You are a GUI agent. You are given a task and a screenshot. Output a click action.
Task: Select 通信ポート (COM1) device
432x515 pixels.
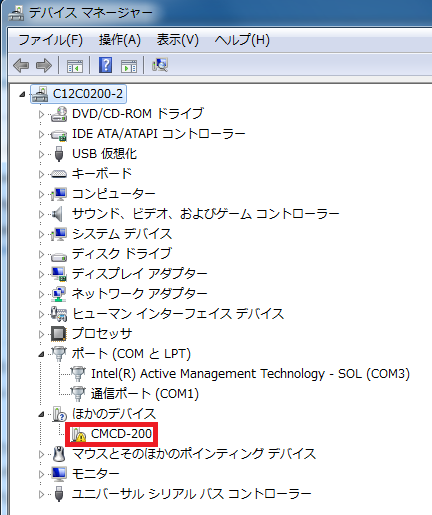tap(145, 394)
